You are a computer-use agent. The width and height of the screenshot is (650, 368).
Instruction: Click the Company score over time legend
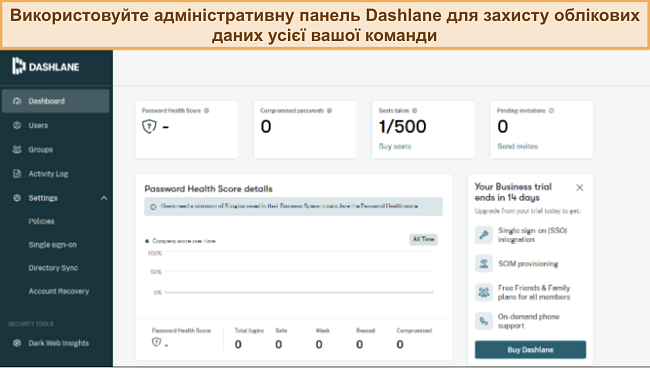click(x=180, y=241)
